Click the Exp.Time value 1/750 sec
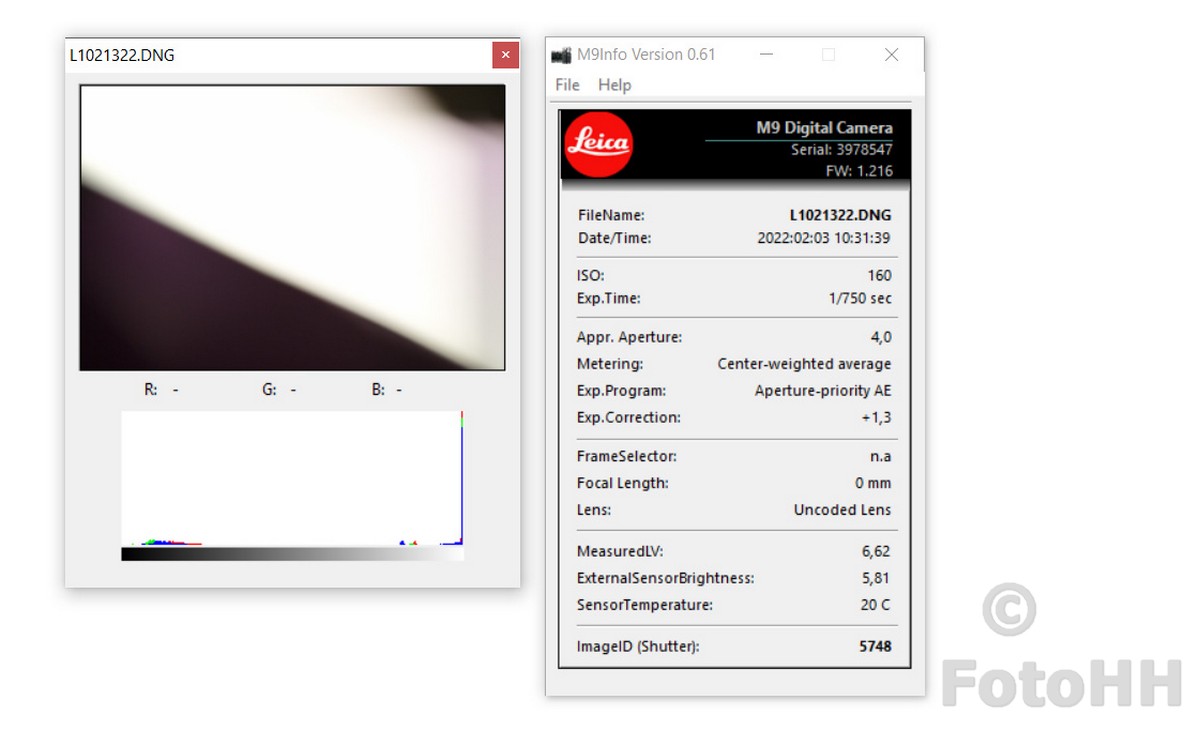 860,298
